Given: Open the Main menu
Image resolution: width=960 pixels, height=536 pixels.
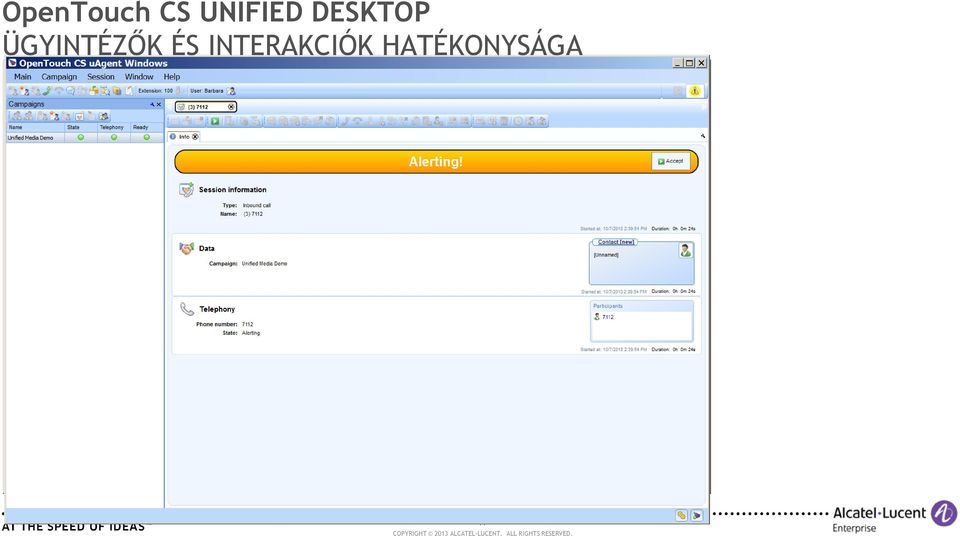Looking at the screenshot, I should pos(23,77).
